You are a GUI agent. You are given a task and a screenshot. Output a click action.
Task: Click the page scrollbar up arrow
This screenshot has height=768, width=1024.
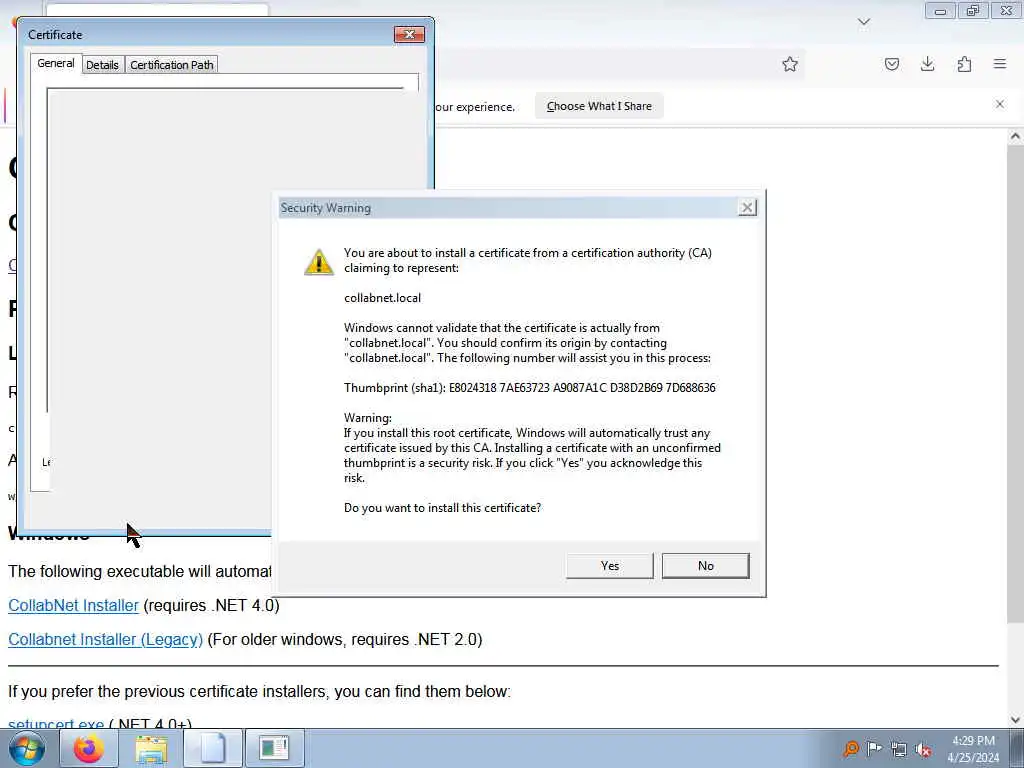click(x=1015, y=136)
